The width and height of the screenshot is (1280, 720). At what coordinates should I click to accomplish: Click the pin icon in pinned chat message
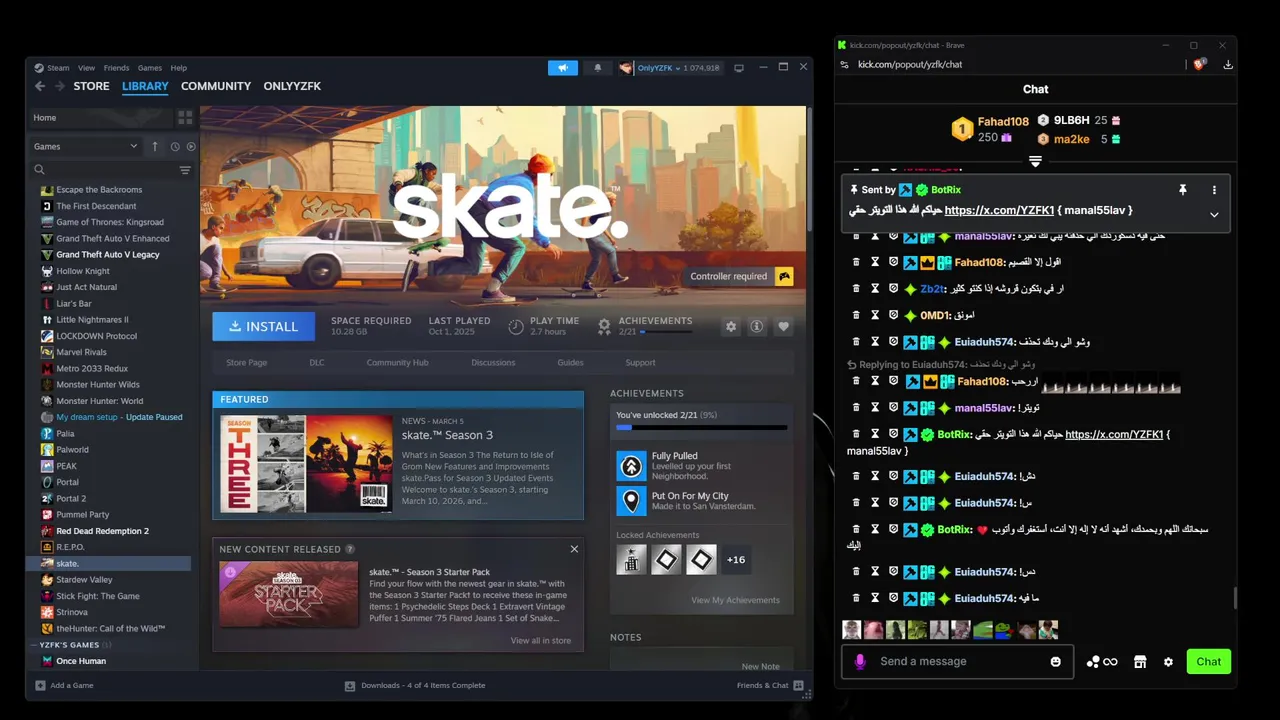[1183, 190]
